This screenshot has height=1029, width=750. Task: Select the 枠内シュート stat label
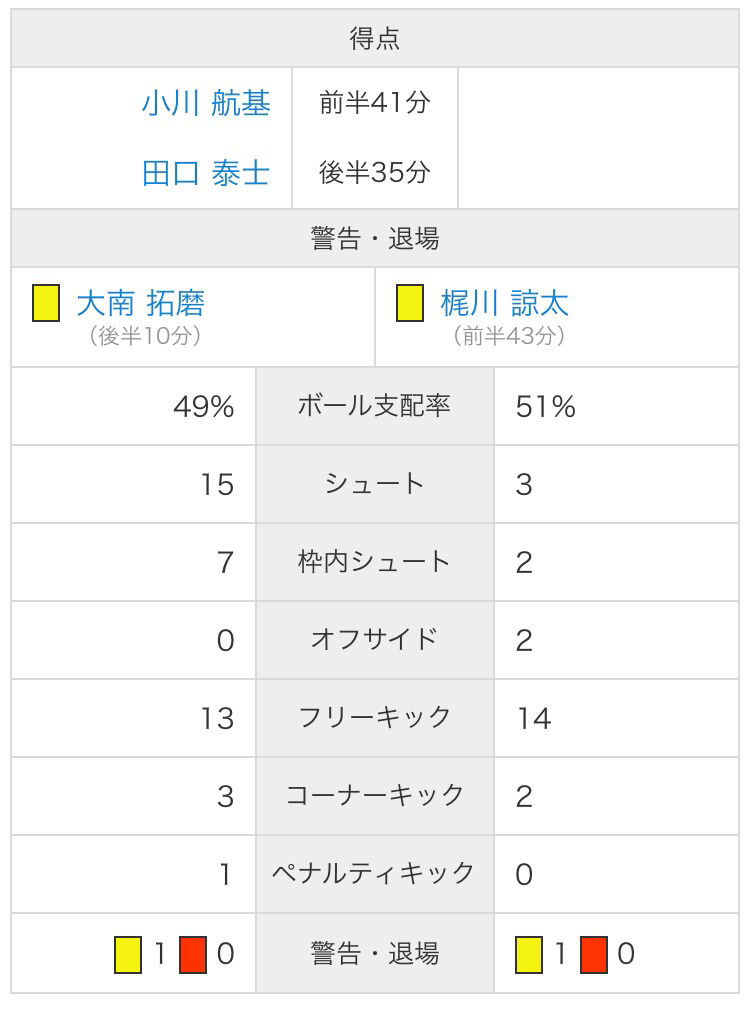coord(375,562)
